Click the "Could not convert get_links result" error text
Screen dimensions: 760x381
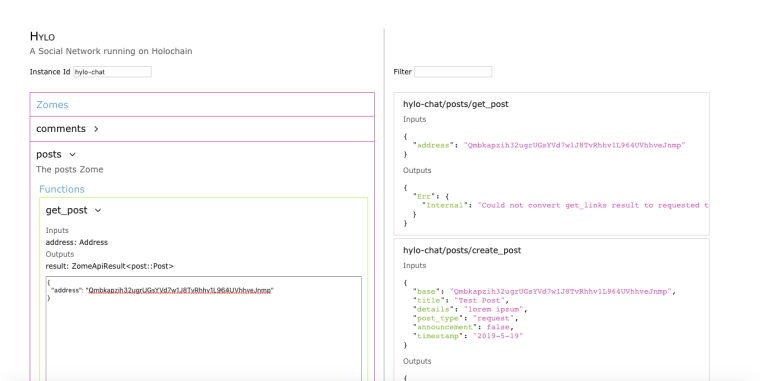[x=592, y=205]
